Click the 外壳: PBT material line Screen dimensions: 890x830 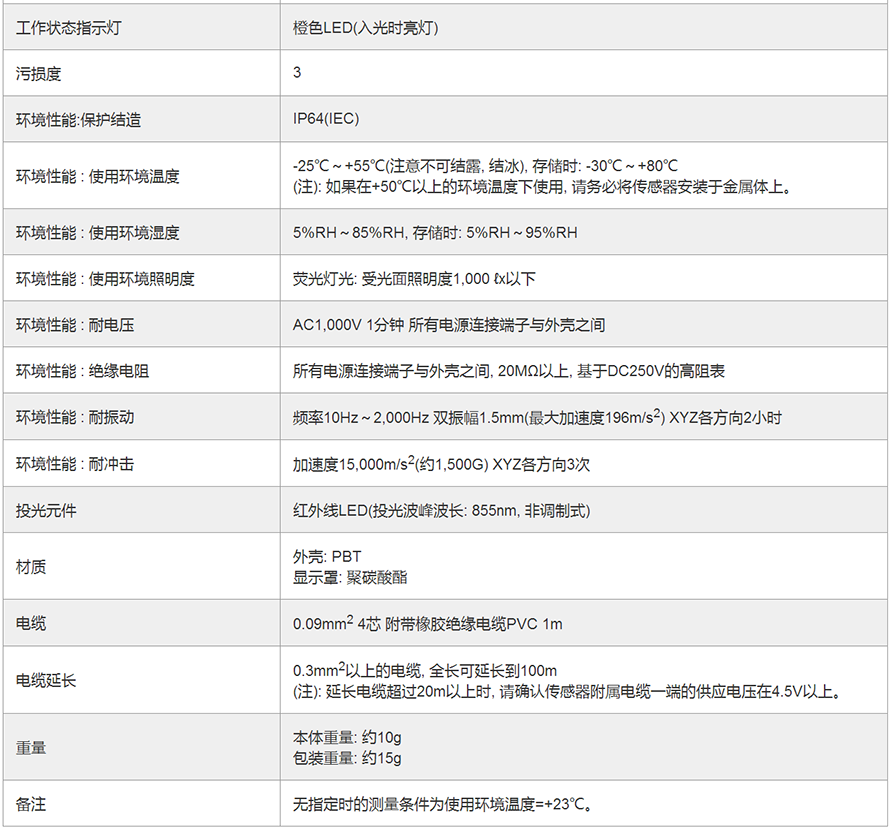[327, 557]
